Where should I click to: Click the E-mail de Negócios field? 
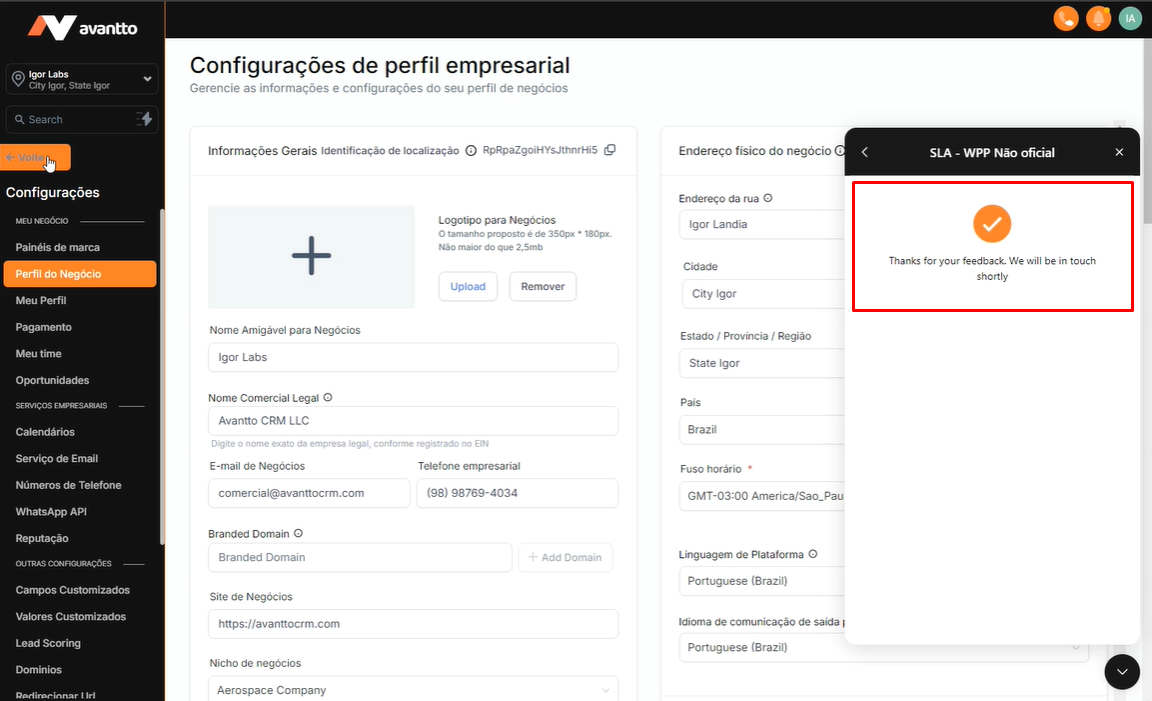pyautogui.click(x=309, y=493)
